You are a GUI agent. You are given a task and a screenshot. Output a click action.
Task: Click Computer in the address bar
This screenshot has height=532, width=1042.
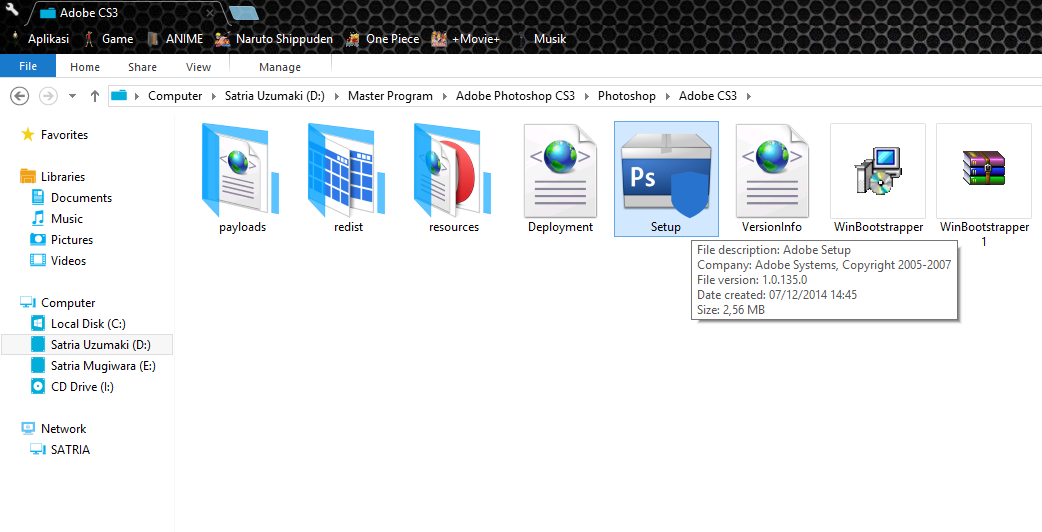pos(175,96)
